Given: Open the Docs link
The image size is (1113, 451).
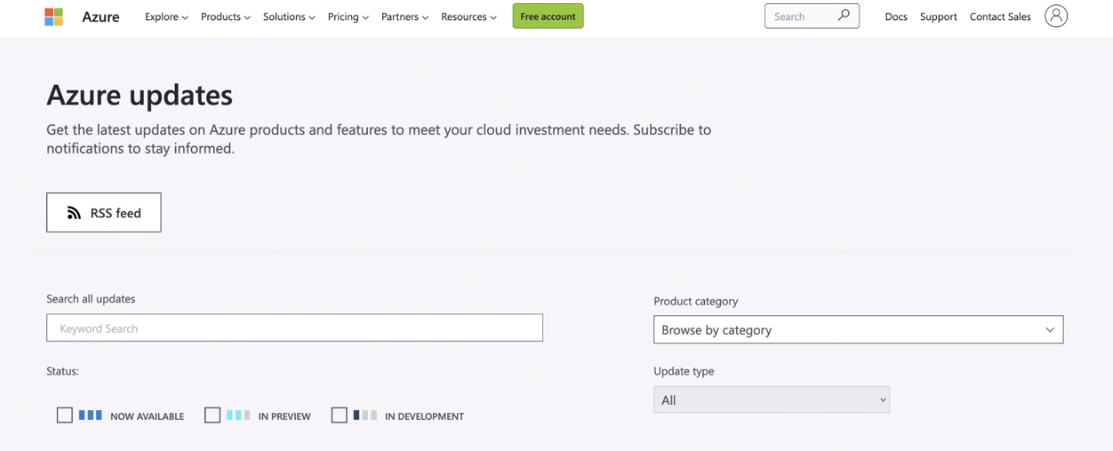Looking at the screenshot, I should 896,16.
